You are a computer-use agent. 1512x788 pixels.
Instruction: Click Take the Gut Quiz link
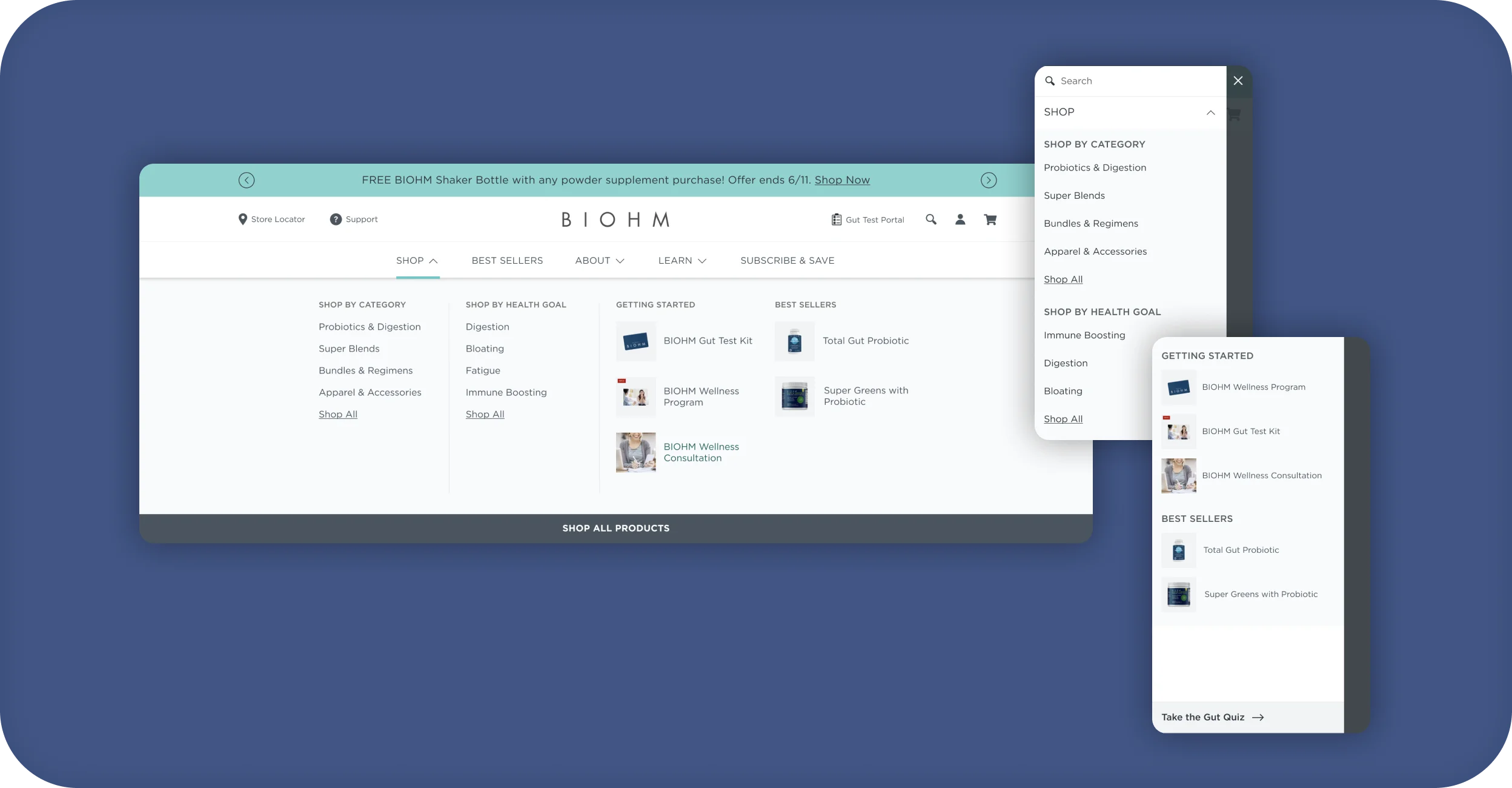click(x=1202, y=717)
